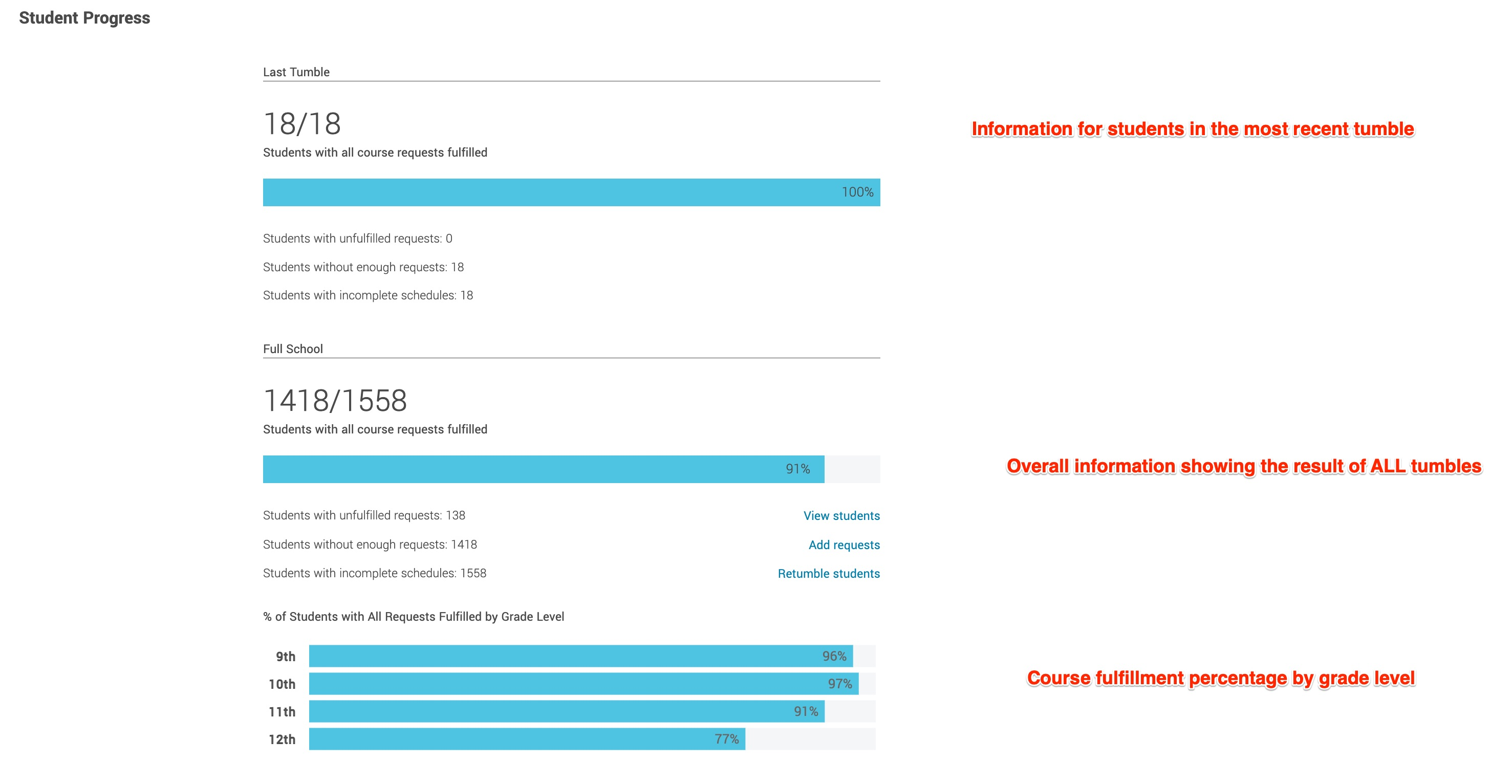Click Students with incomplete schedules: 1558 text
This screenshot has width=1512, height=784.
click(x=375, y=573)
